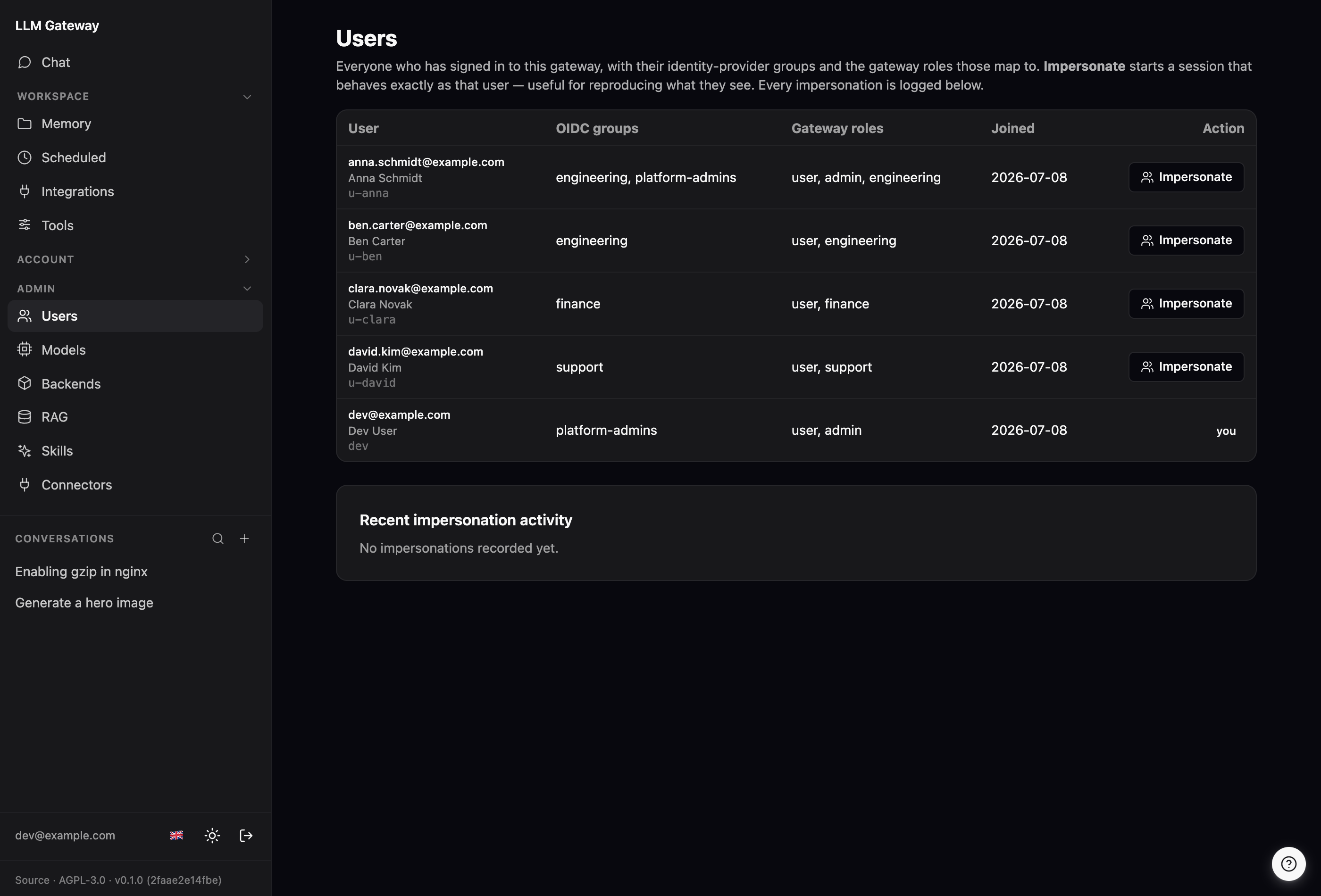Click the LLM Gateway title

tap(57, 25)
